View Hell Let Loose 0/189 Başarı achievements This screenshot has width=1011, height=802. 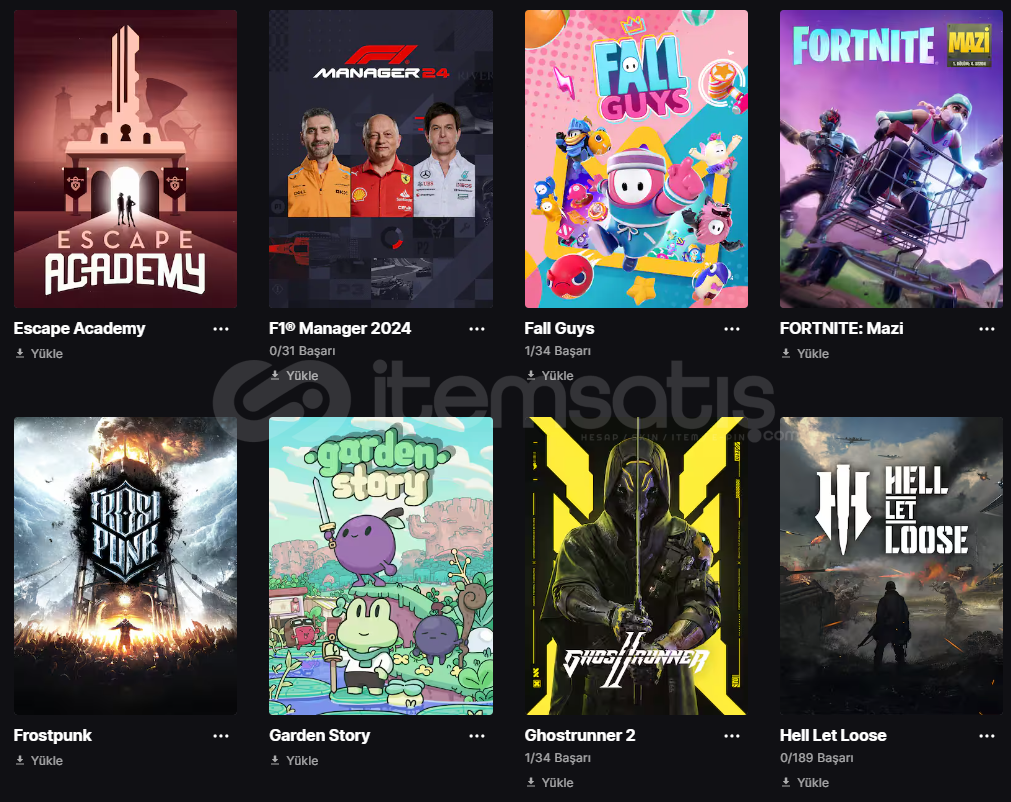coord(816,758)
